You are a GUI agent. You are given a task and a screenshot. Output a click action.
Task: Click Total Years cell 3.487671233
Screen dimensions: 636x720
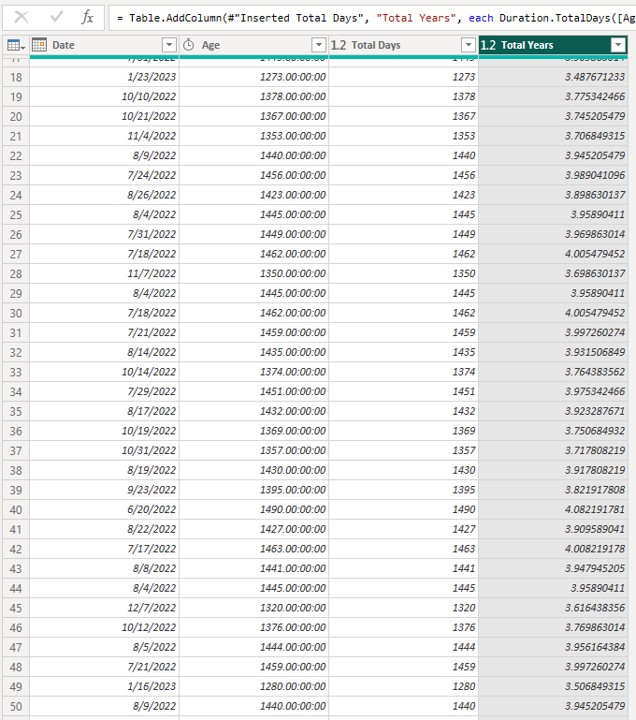553,77
